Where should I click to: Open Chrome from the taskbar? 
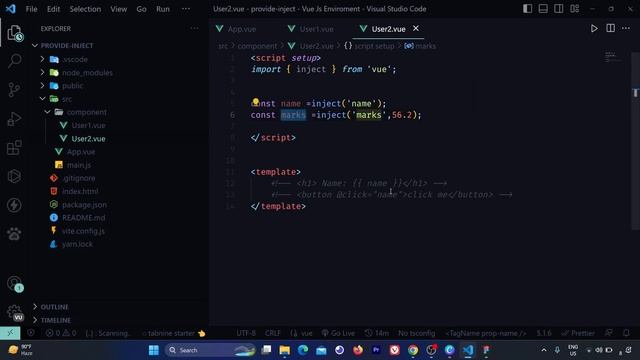tap(413, 350)
